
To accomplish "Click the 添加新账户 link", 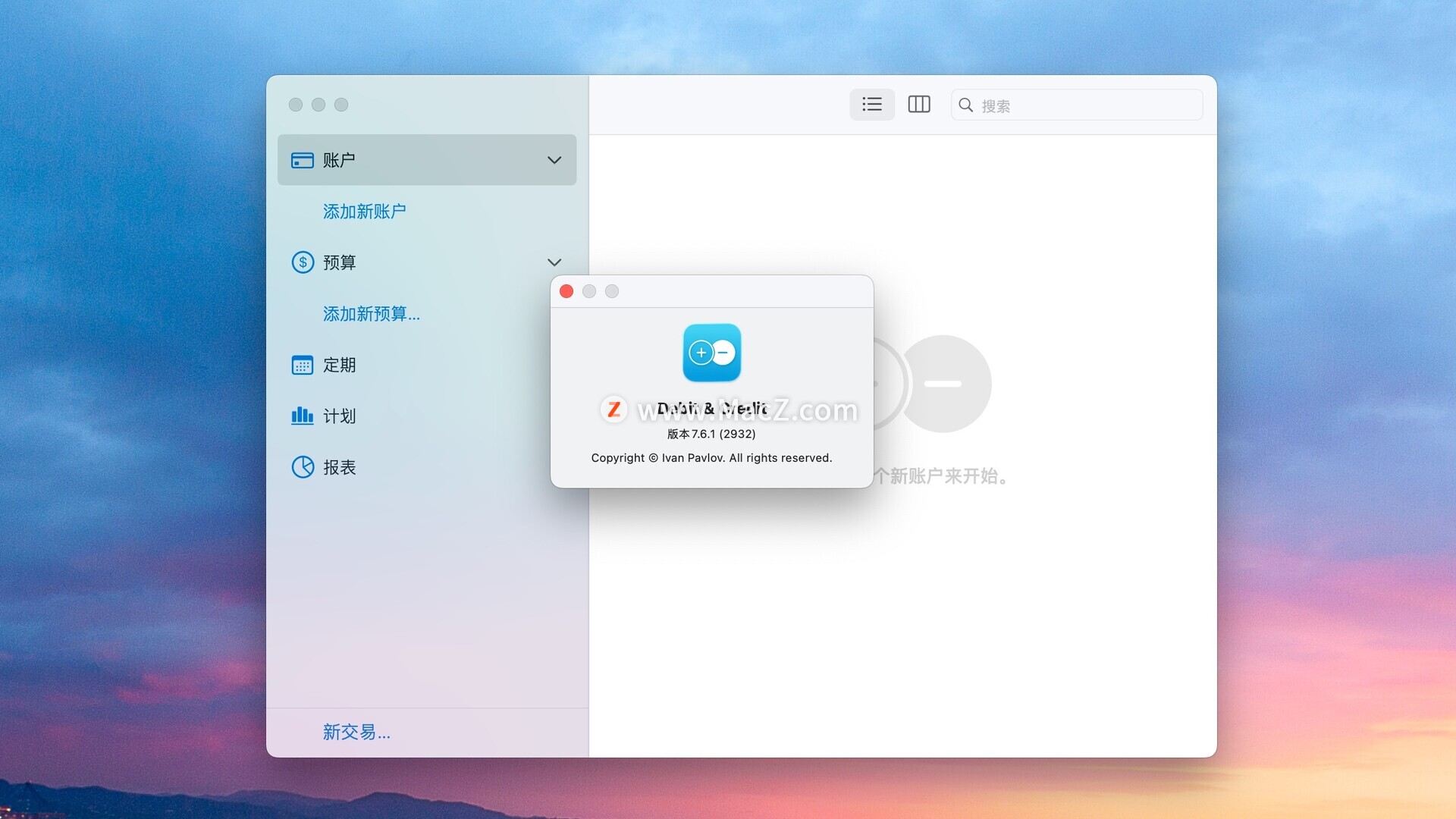I will [x=364, y=212].
